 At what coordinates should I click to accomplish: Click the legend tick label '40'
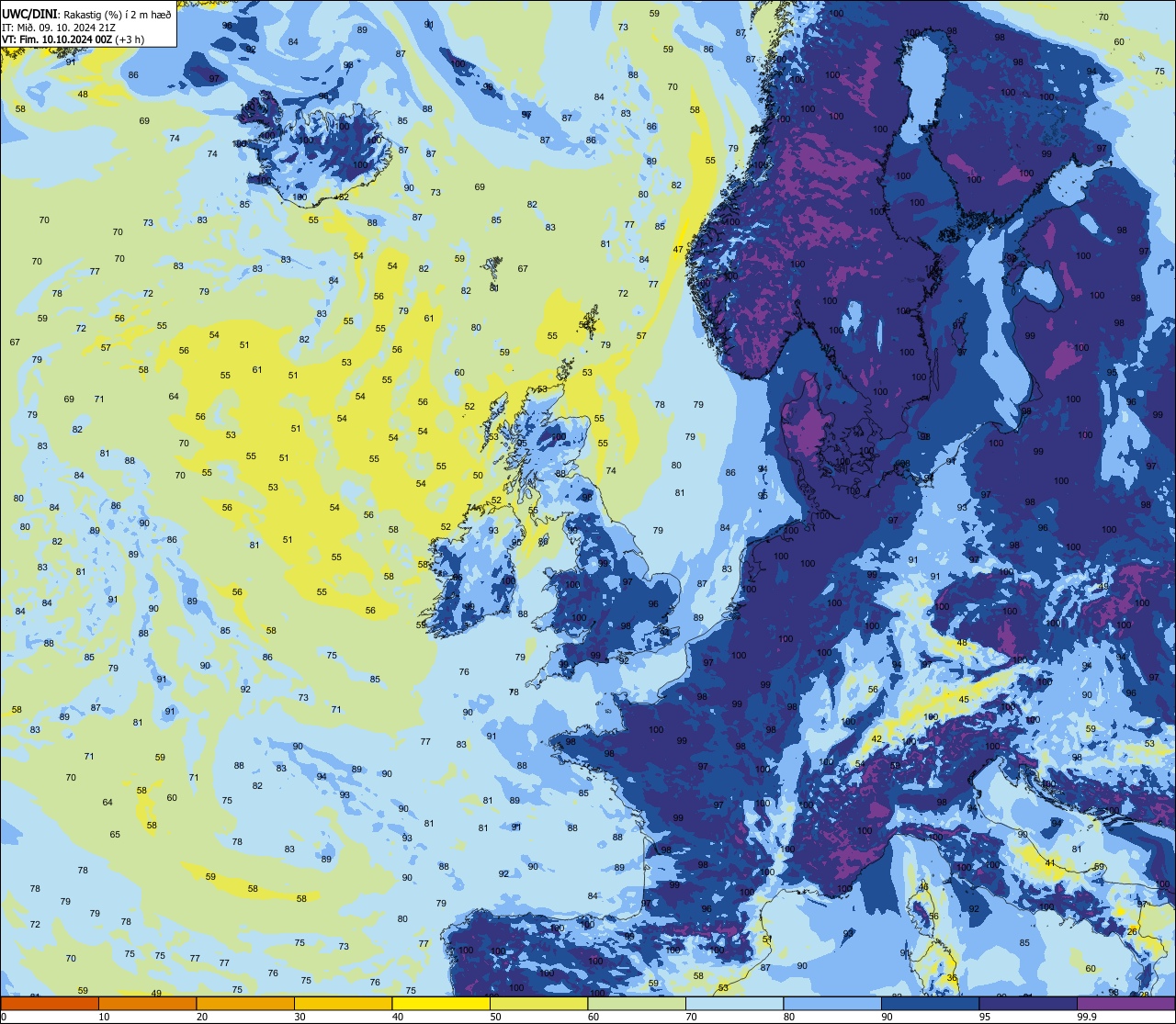click(x=398, y=1017)
